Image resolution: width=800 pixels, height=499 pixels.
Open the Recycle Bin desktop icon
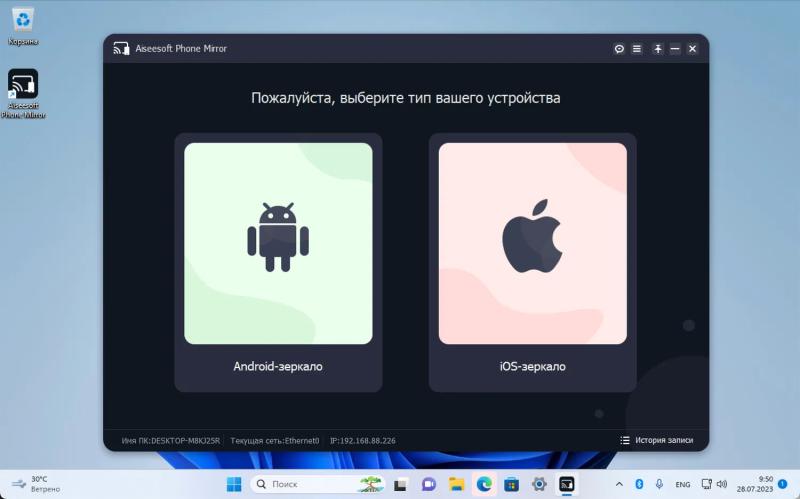[23, 27]
